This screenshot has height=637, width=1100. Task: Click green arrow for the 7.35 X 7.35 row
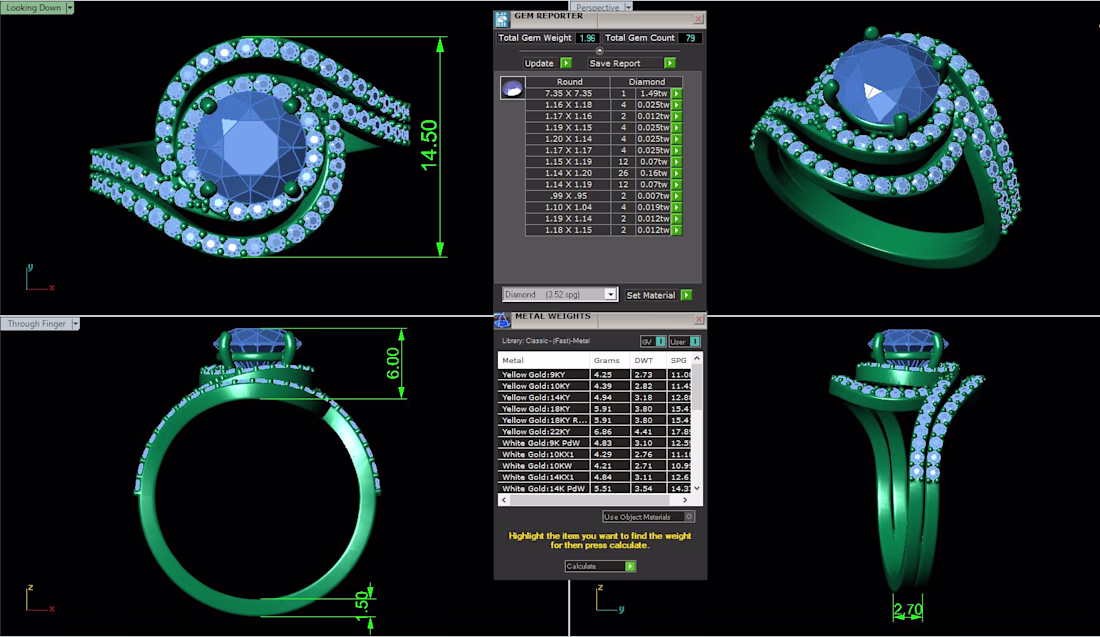pyautogui.click(x=676, y=93)
